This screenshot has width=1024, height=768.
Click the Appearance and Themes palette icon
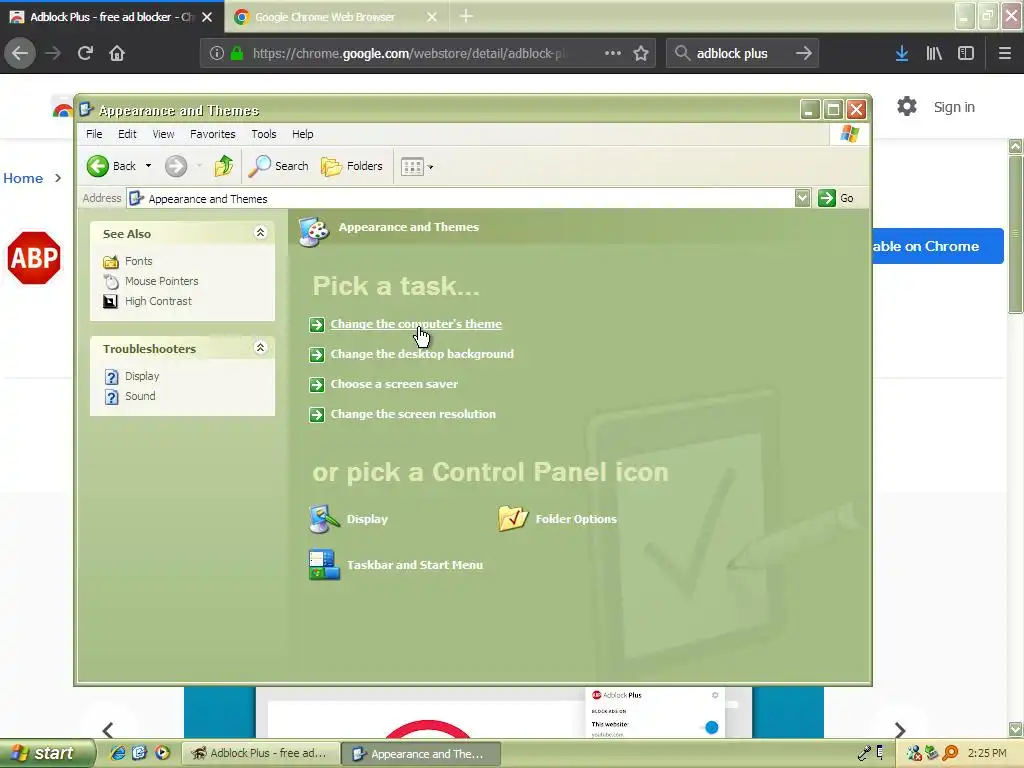pyautogui.click(x=313, y=232)
